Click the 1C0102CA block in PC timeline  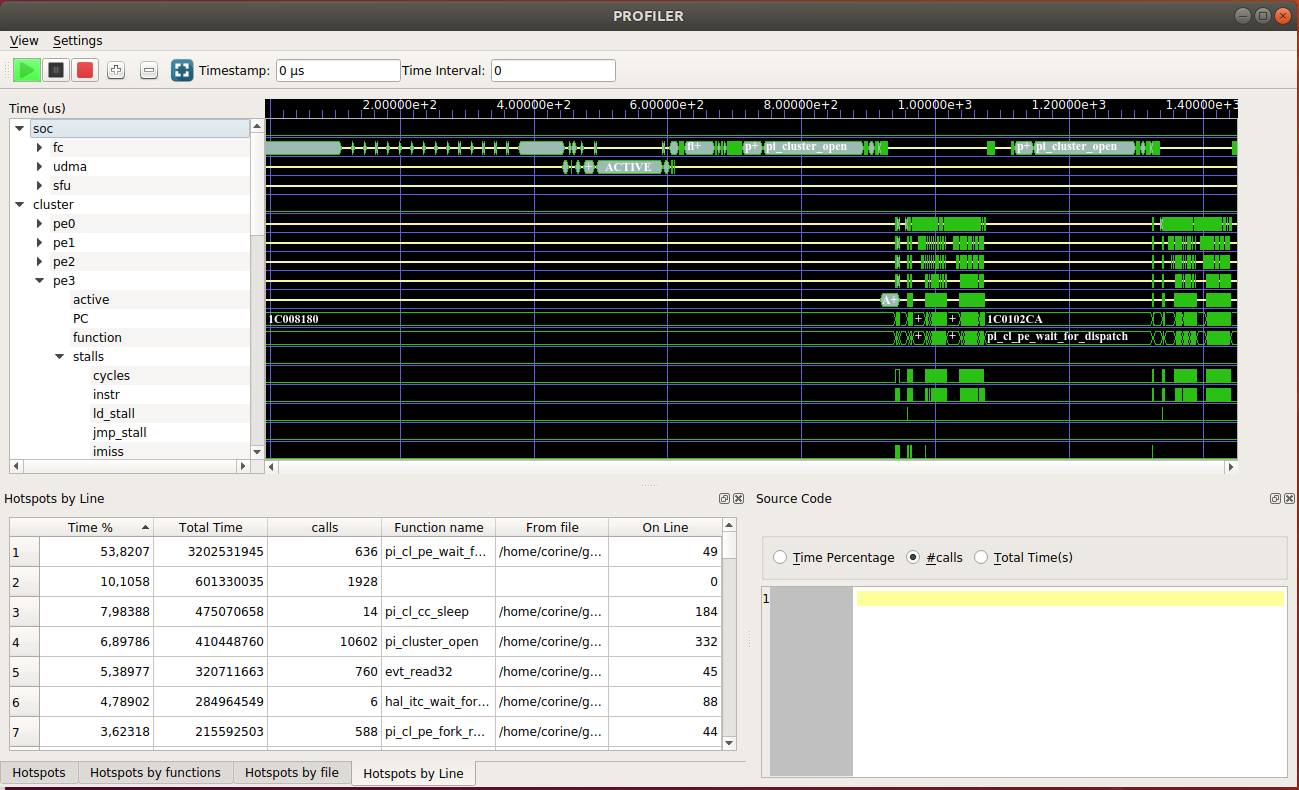pos(1067,319)
